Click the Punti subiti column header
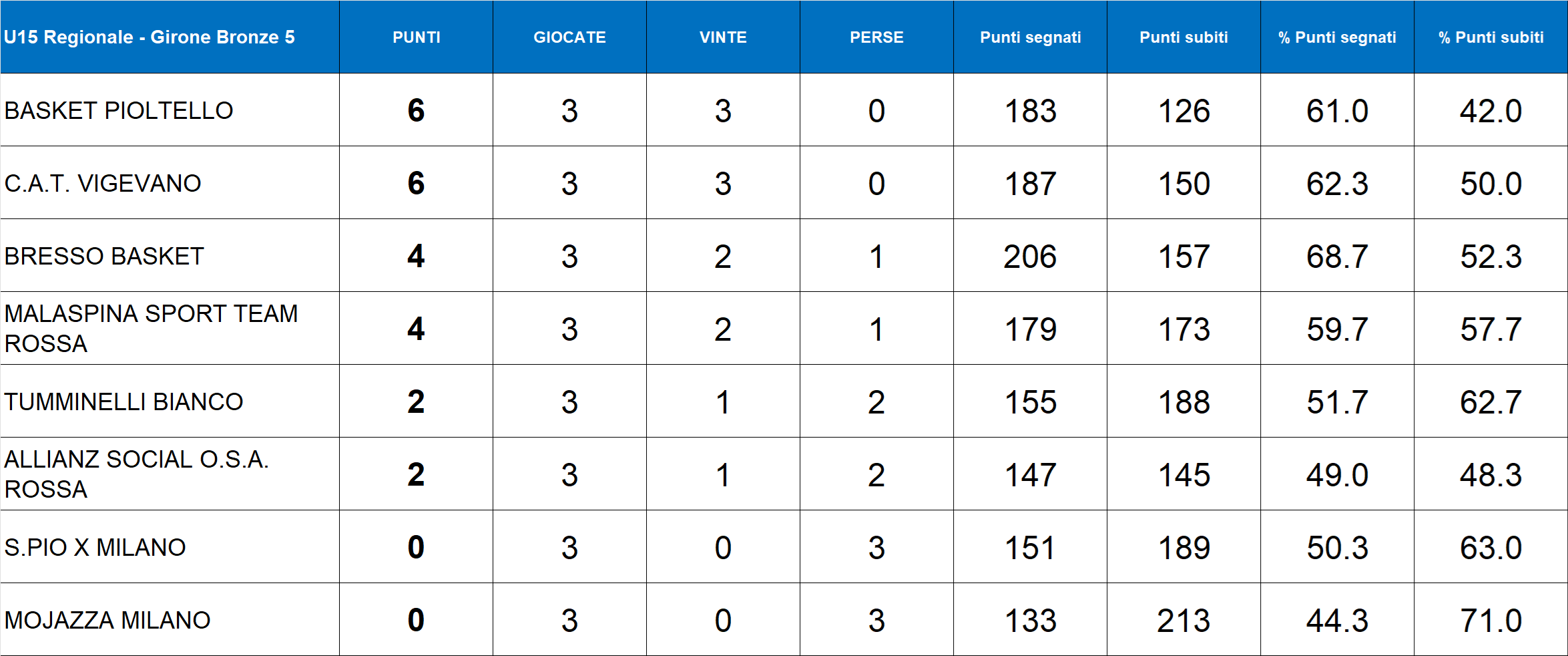The height and width of the screenshot is (656, 1568). tap(1184, 37)
